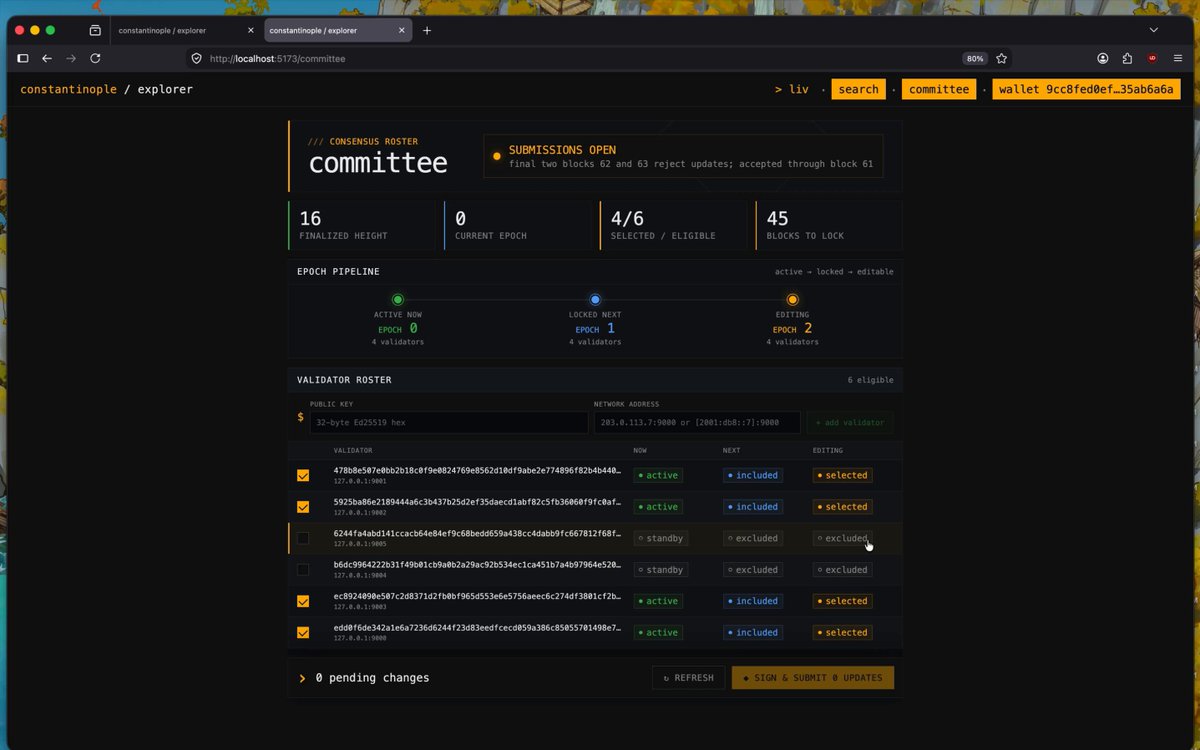1200x750 pixels.
Task: Bookmark this page with the star icon
Action: pos(1002,59)
